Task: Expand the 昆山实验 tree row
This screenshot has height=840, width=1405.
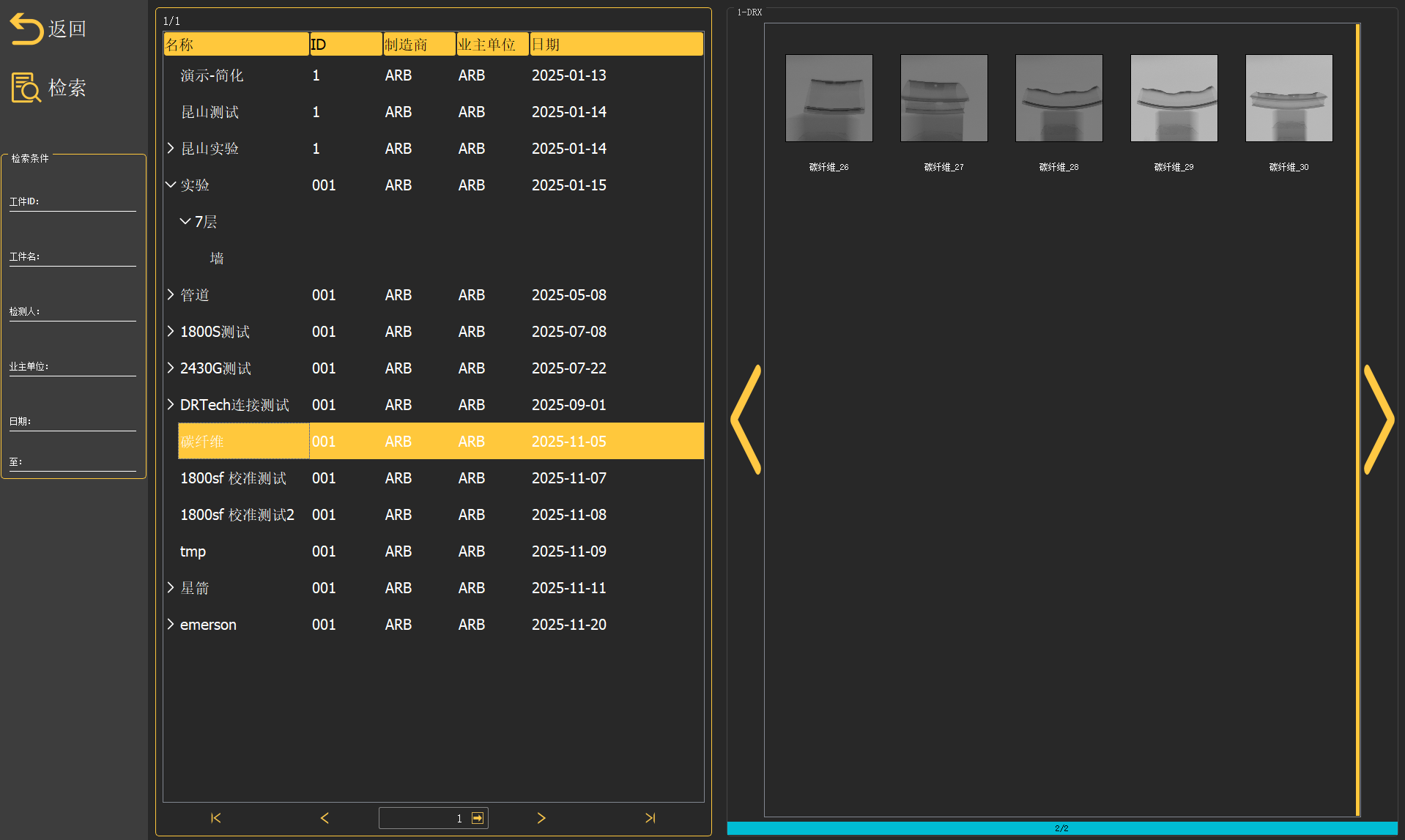Action: [171, 149]
